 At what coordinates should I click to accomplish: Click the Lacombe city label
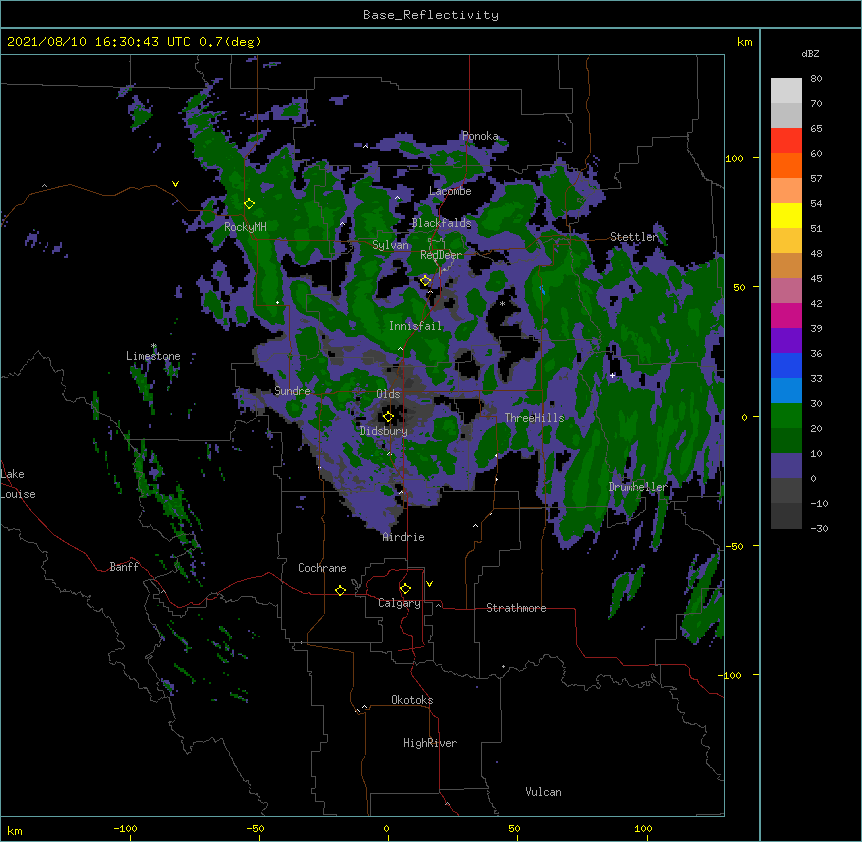450,191
